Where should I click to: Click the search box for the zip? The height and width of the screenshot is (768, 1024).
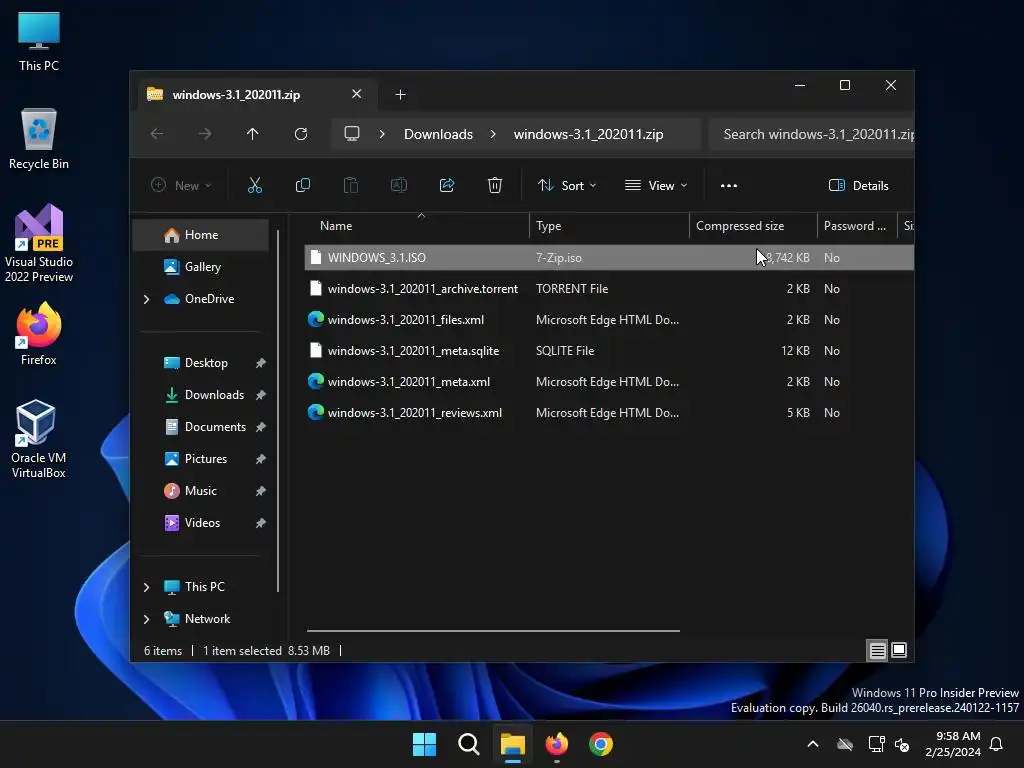coord(812,134)
